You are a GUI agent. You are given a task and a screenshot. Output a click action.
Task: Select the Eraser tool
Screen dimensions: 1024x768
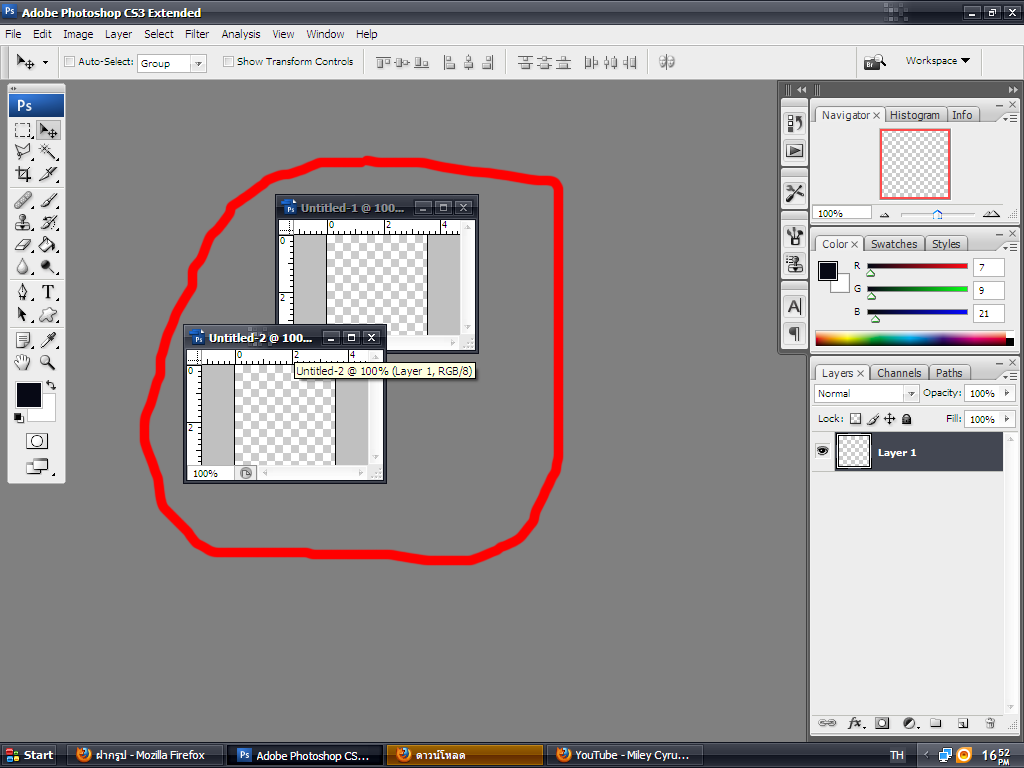[x=23, y=245]
